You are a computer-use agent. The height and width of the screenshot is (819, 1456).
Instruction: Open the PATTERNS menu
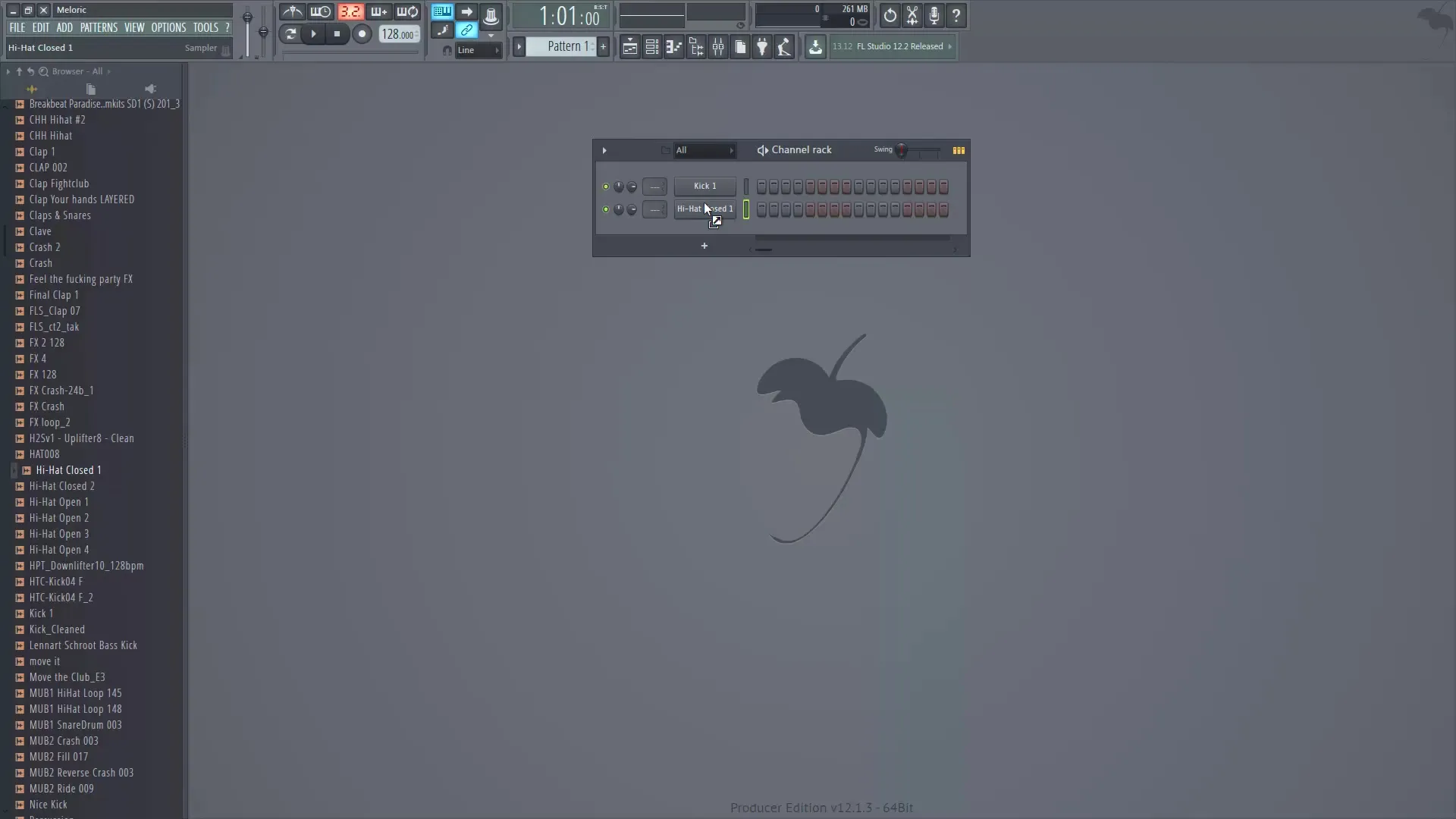coord(99,27)
